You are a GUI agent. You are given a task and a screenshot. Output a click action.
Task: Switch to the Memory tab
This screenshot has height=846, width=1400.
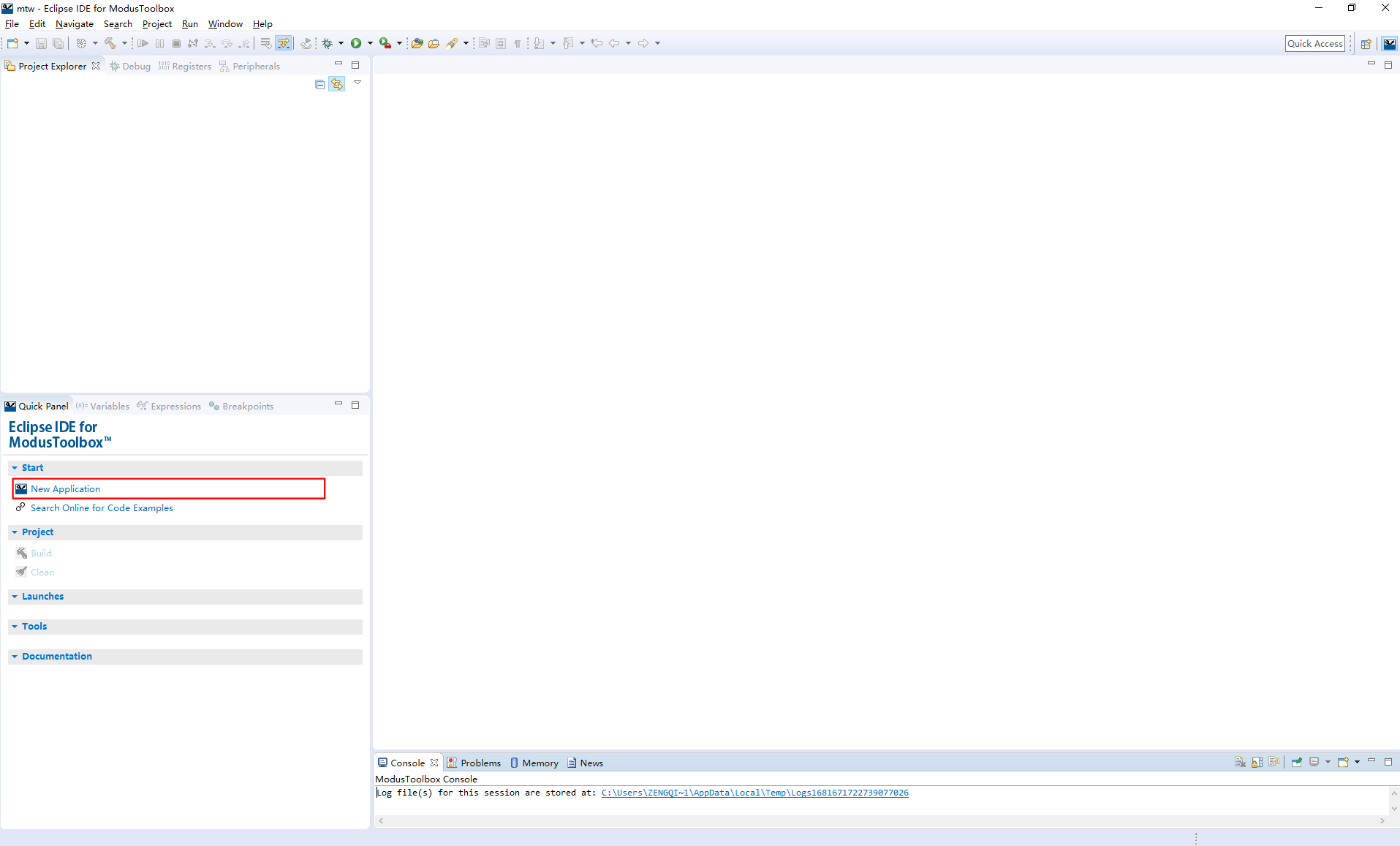tap(539, 762)
